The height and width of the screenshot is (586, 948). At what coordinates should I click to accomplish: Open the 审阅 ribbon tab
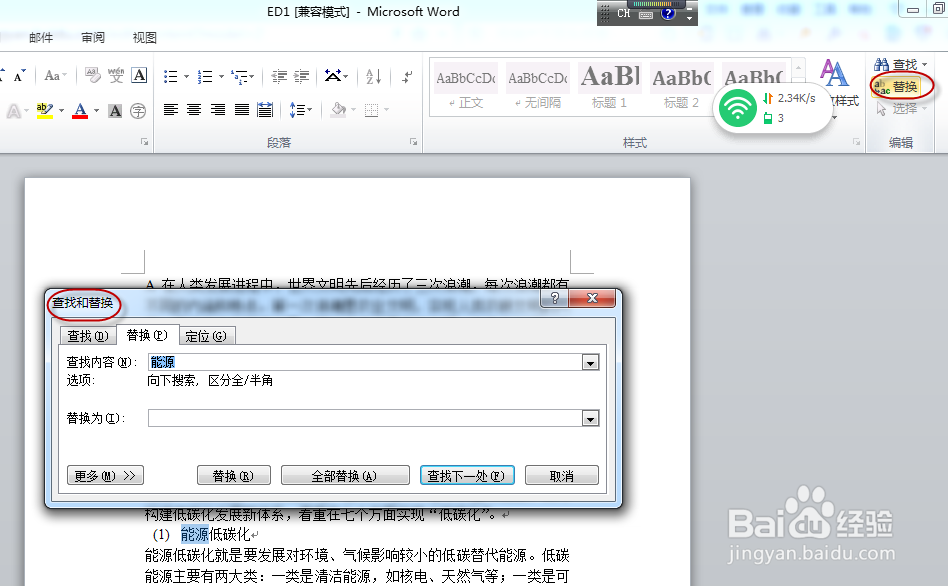[93, 37]
